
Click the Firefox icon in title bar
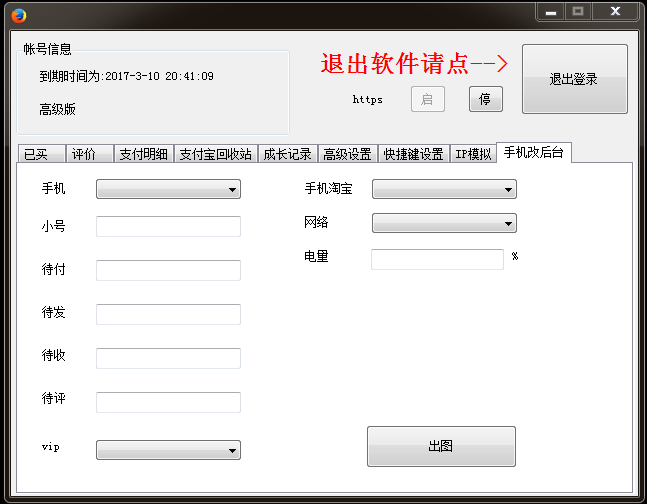(19, 16)
